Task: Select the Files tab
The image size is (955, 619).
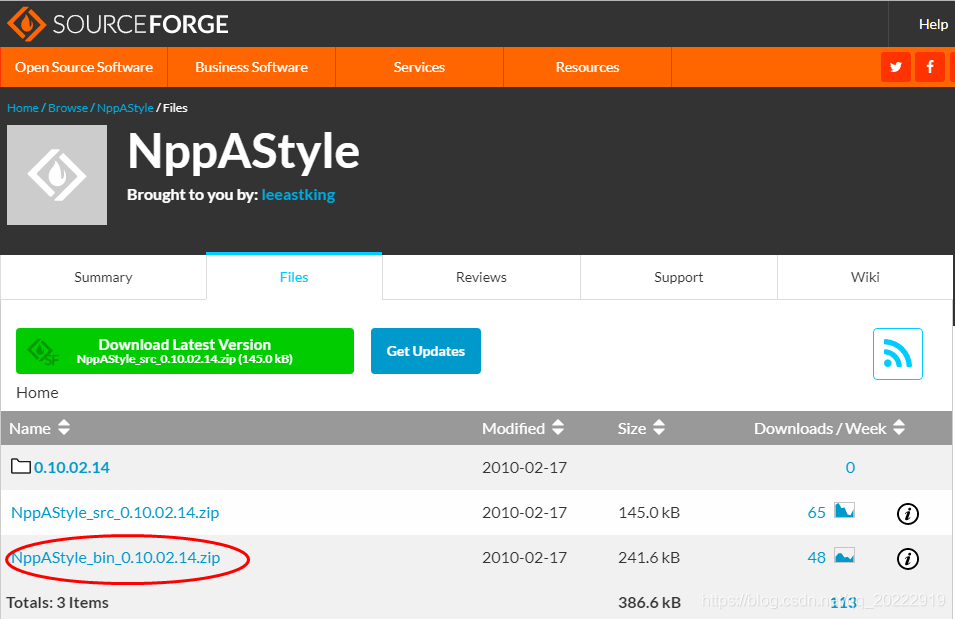Action: (294, 277)
